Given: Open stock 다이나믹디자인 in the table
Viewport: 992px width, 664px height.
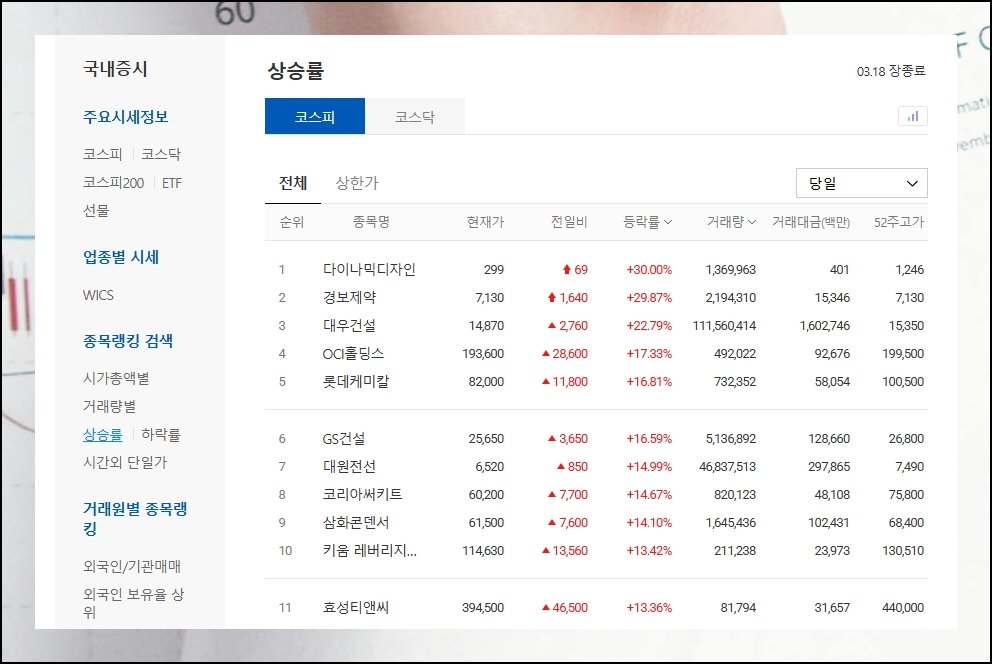Looking at the screenshot, I should pyautogui.click(x=369, y=269).
